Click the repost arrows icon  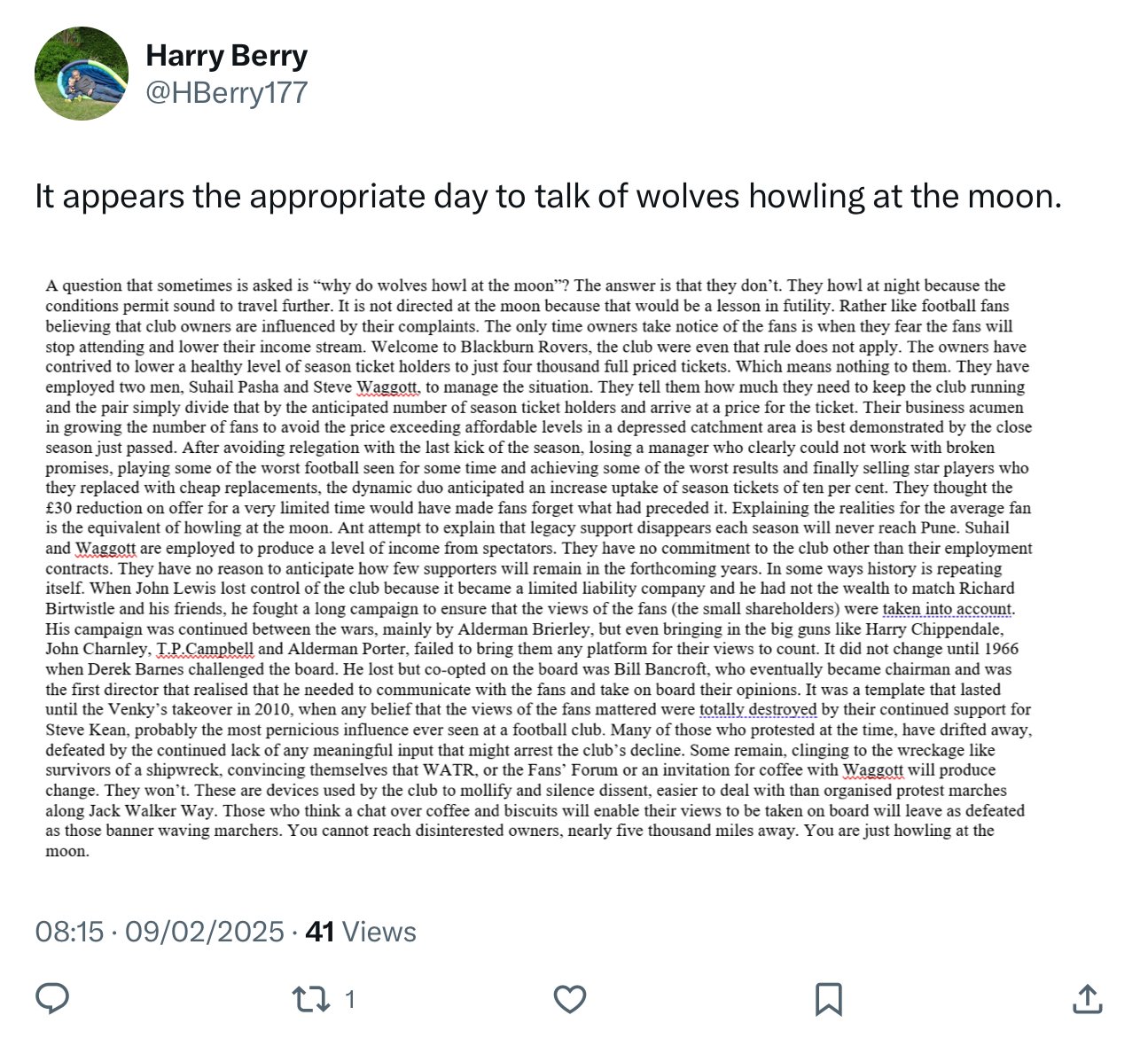click(x=312, y=1000)
